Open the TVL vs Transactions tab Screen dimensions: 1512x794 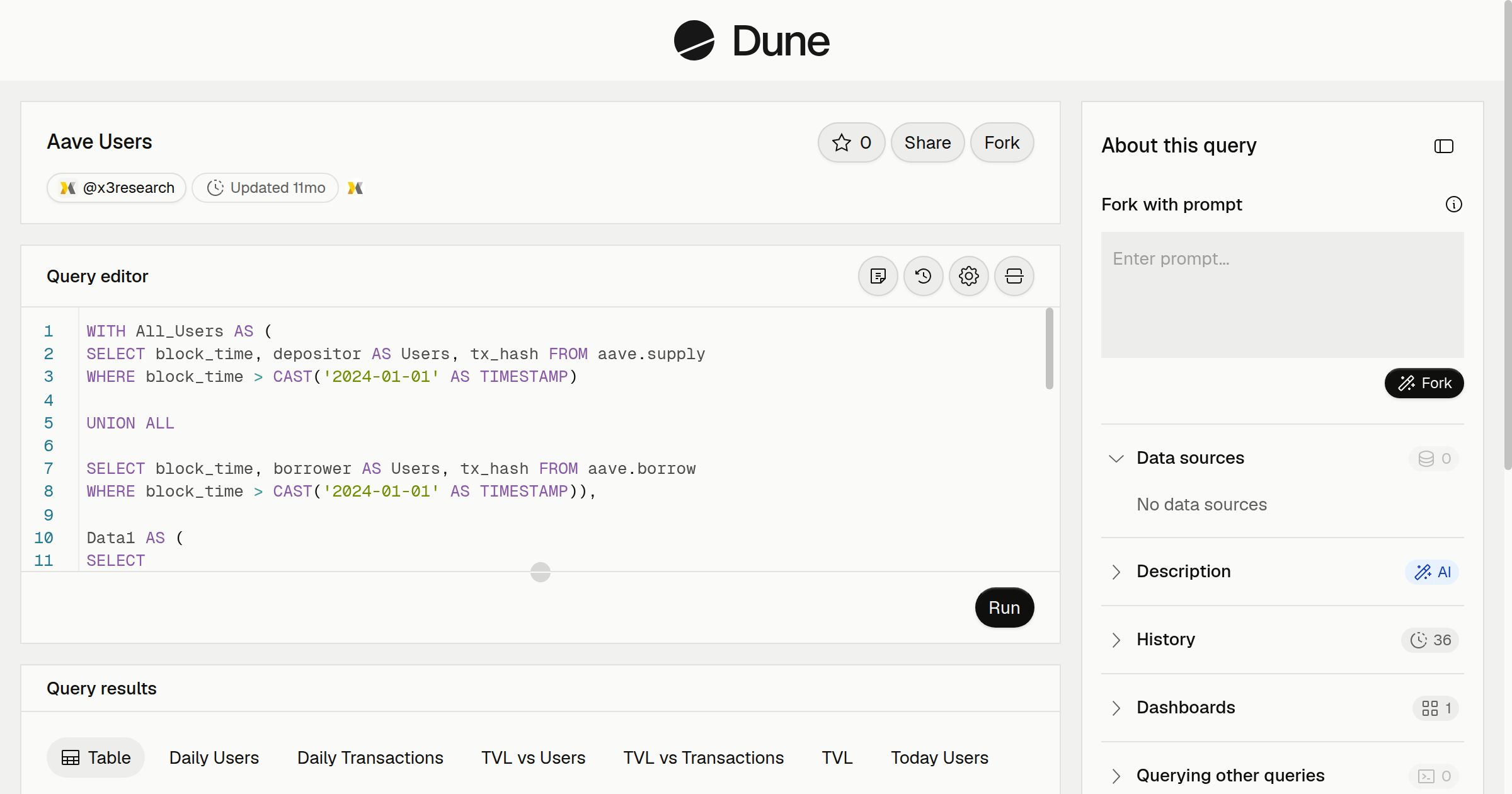pyautogui.click(x=704, y=757)
